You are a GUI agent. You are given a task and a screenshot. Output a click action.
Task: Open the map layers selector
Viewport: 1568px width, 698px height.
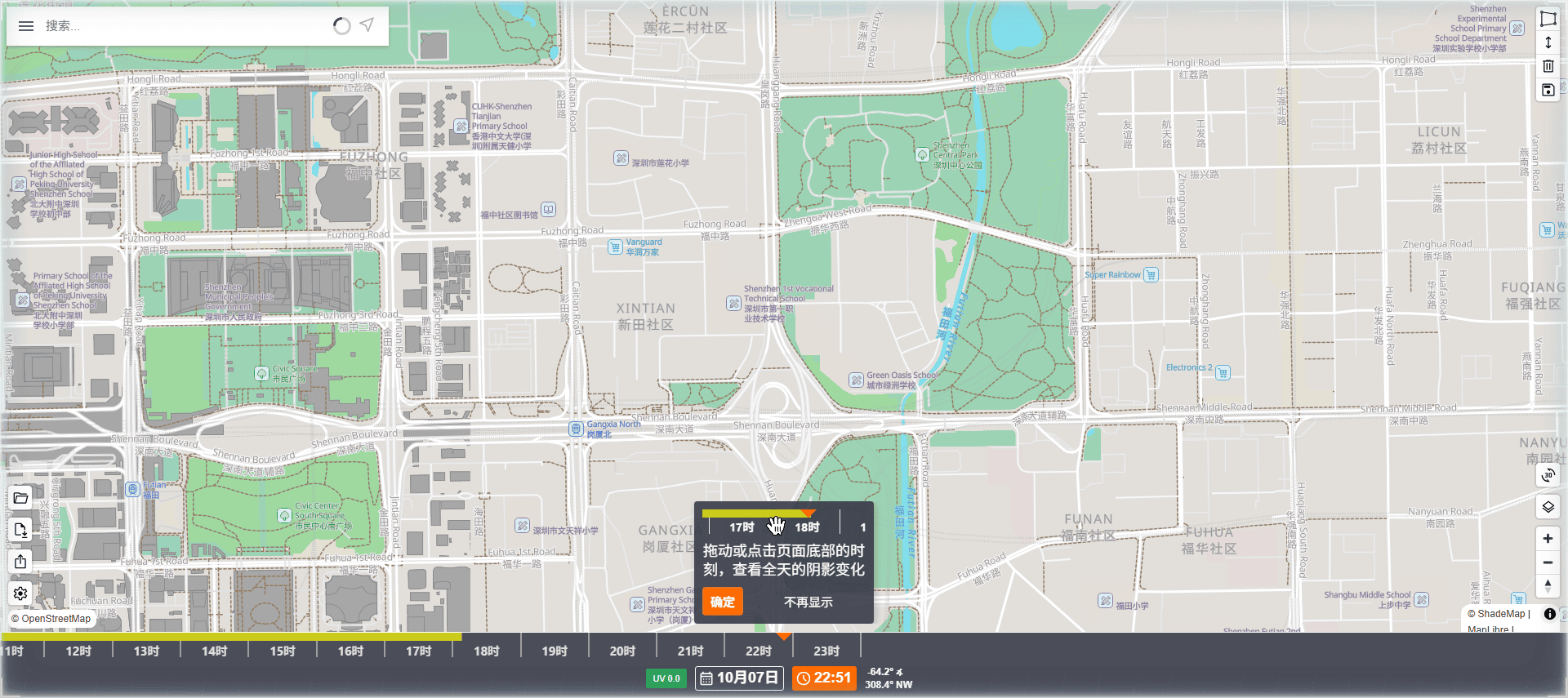coord(1548,507)
